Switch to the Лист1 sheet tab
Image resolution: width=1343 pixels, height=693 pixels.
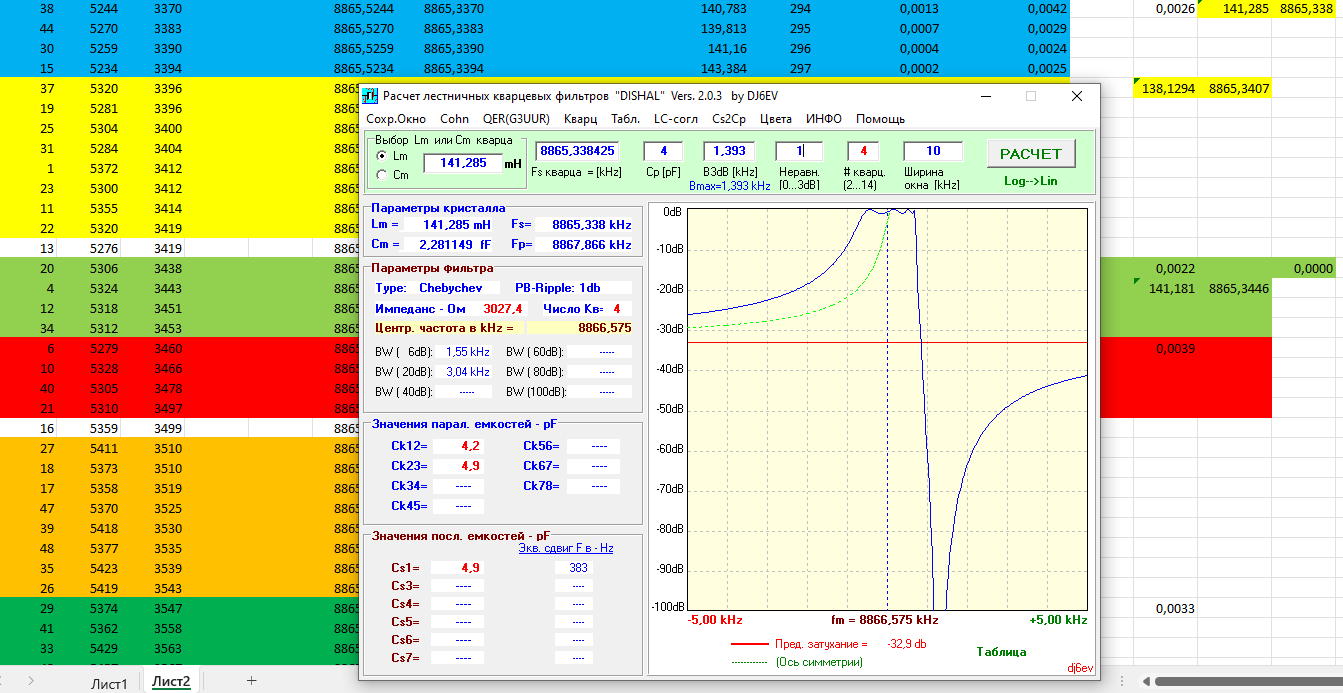tap(109, 682)
